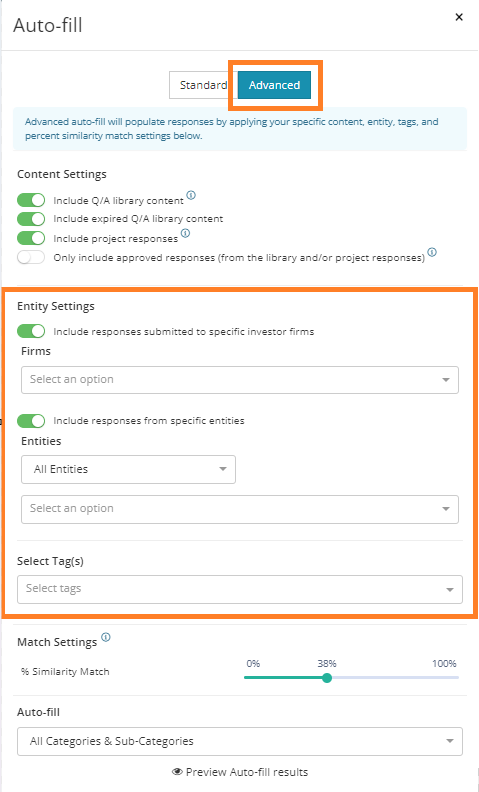The image size is (479, 792).
Task: Click info icon next to Q/A library content
Action: (x=191, y=195)
